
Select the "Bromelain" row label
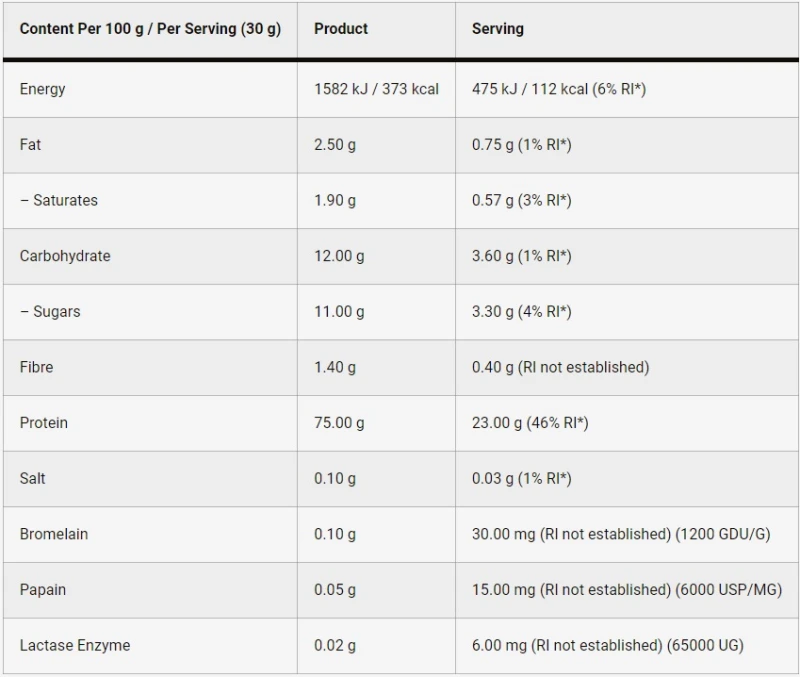pyautogui.click(x=54, y=534)
